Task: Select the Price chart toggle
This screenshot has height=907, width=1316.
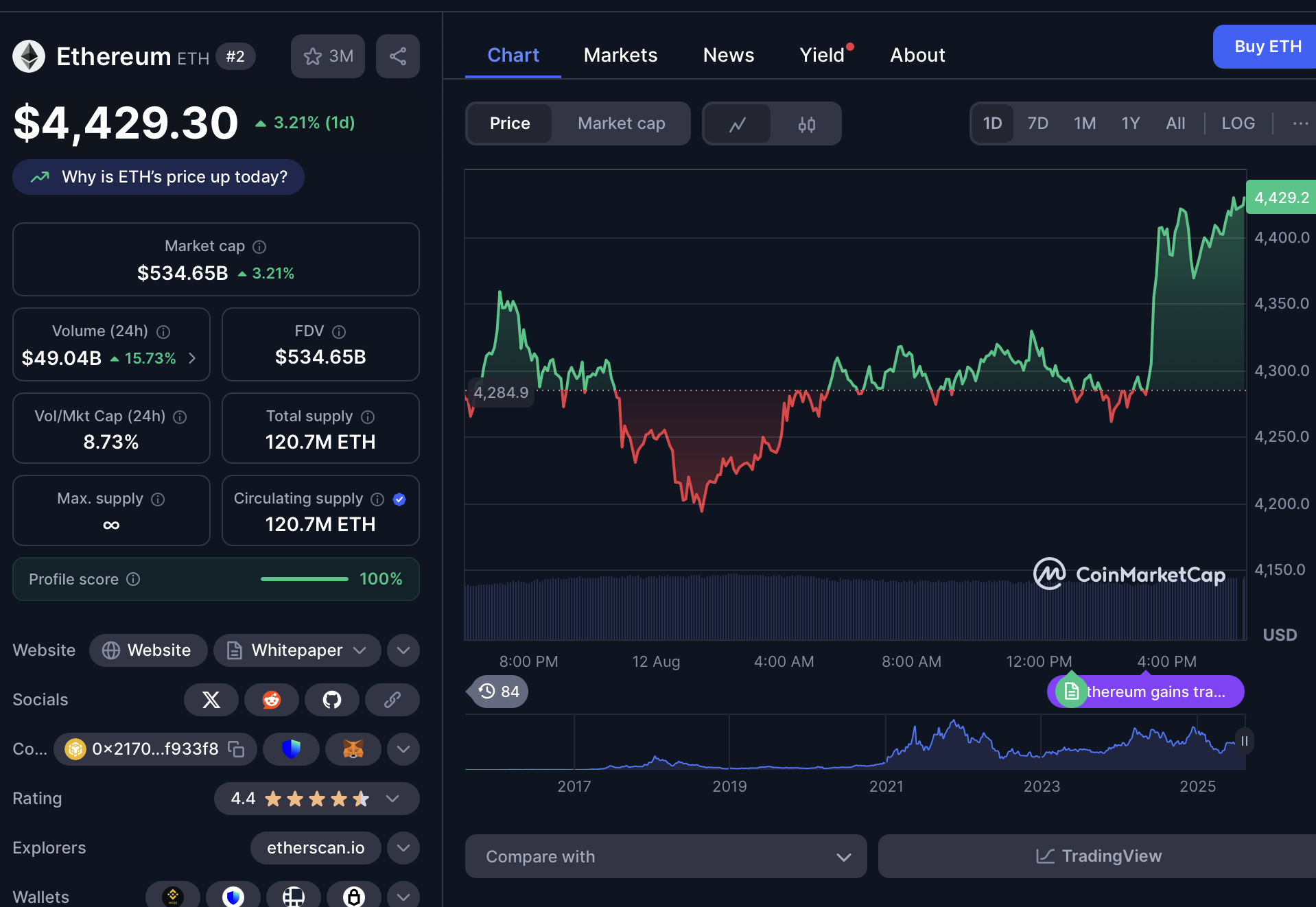Action: 510,123
